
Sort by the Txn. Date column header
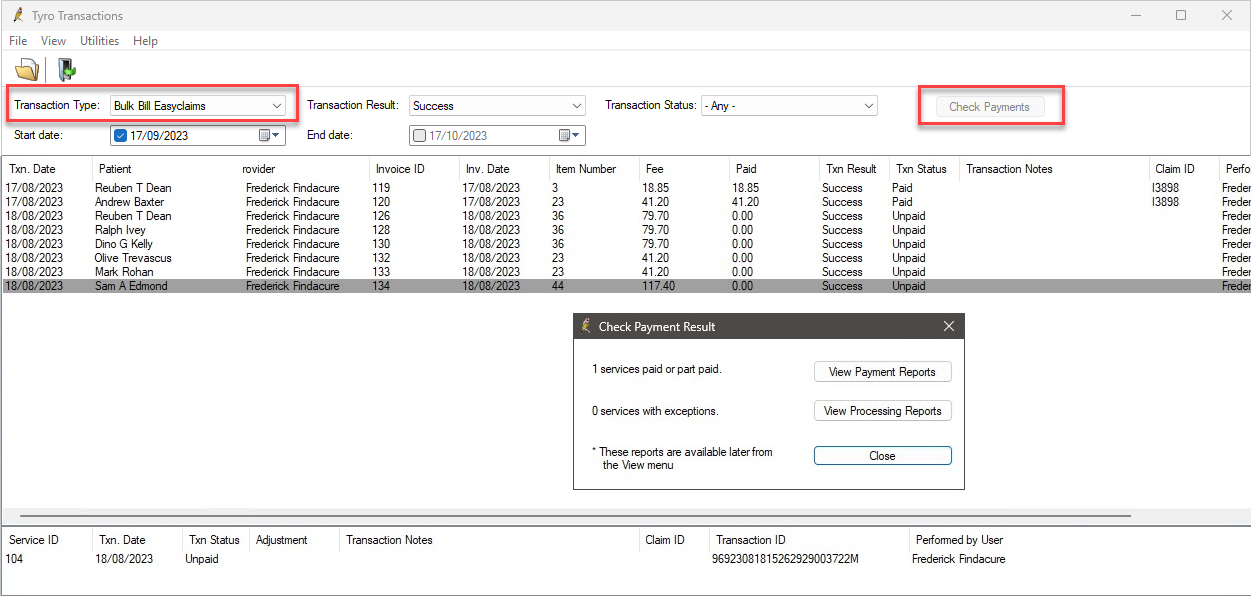click(47, 169)
